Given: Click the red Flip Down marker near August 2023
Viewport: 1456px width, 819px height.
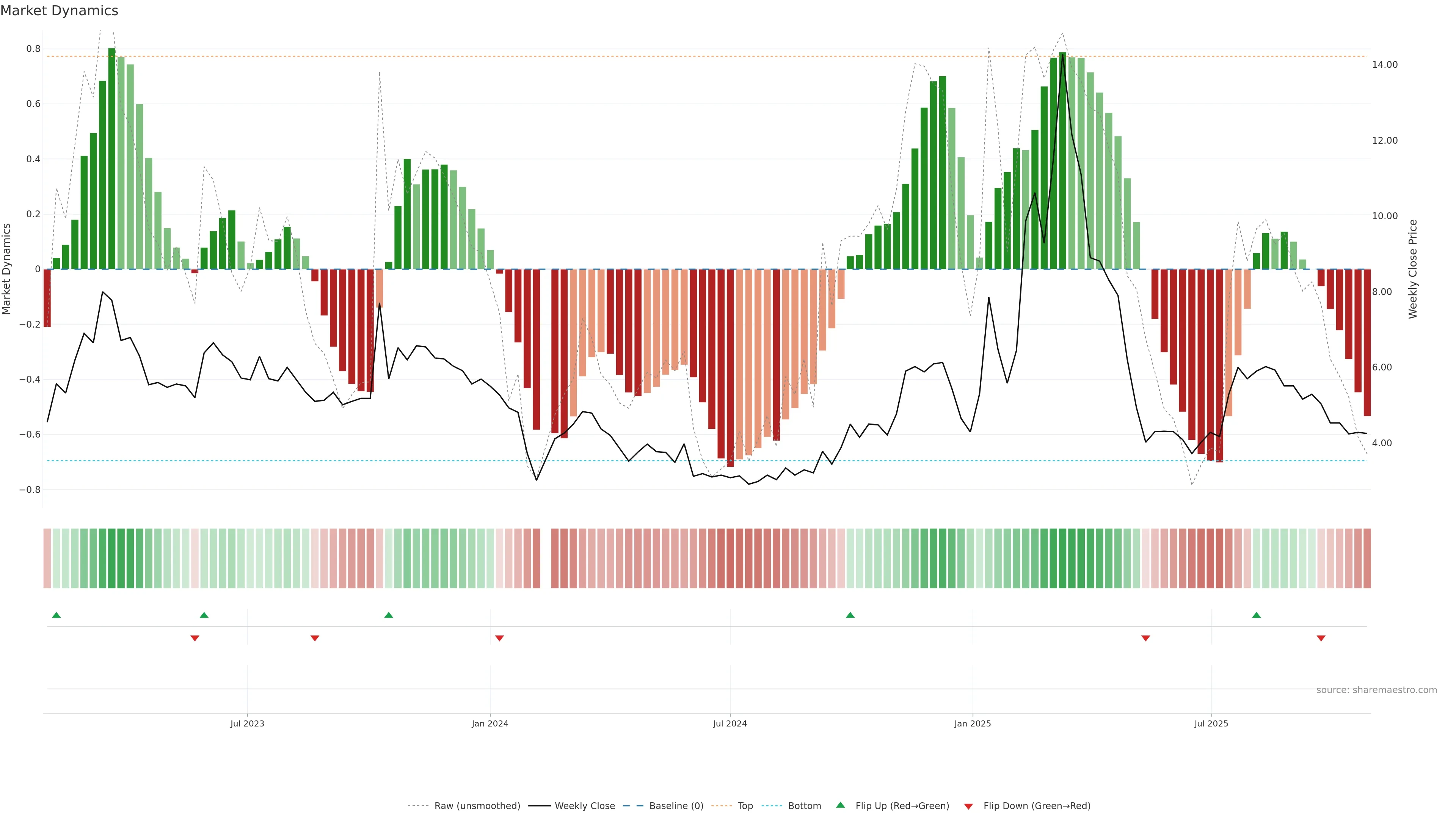Looking at the screenshot, I should coord(315,638).
